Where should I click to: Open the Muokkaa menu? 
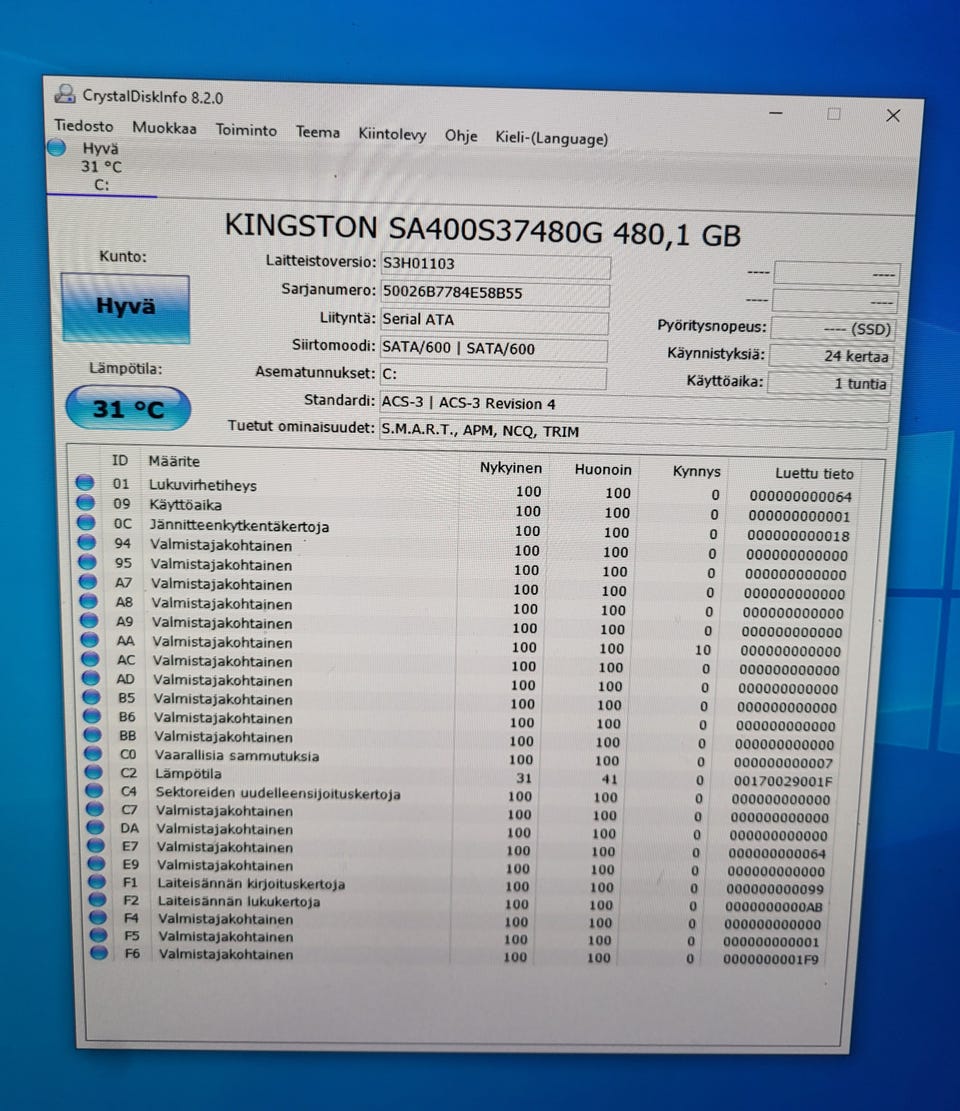[164, 128]
